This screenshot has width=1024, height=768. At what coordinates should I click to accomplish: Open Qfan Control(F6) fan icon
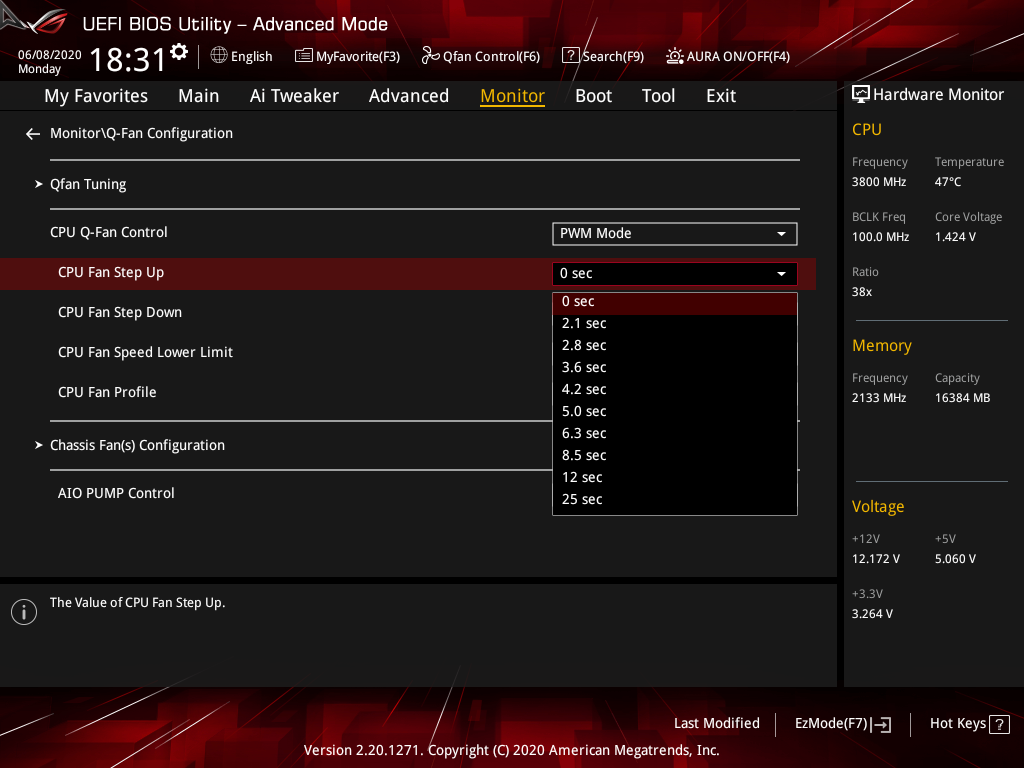[x=430, y=56]
